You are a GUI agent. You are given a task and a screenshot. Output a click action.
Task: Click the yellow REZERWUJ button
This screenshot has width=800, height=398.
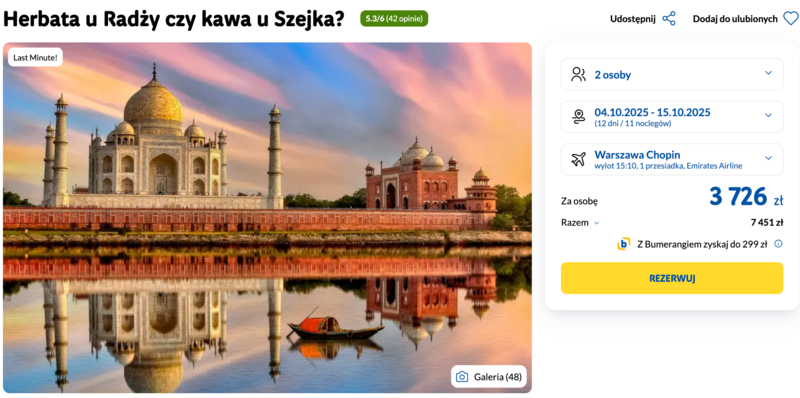[672, 278]
